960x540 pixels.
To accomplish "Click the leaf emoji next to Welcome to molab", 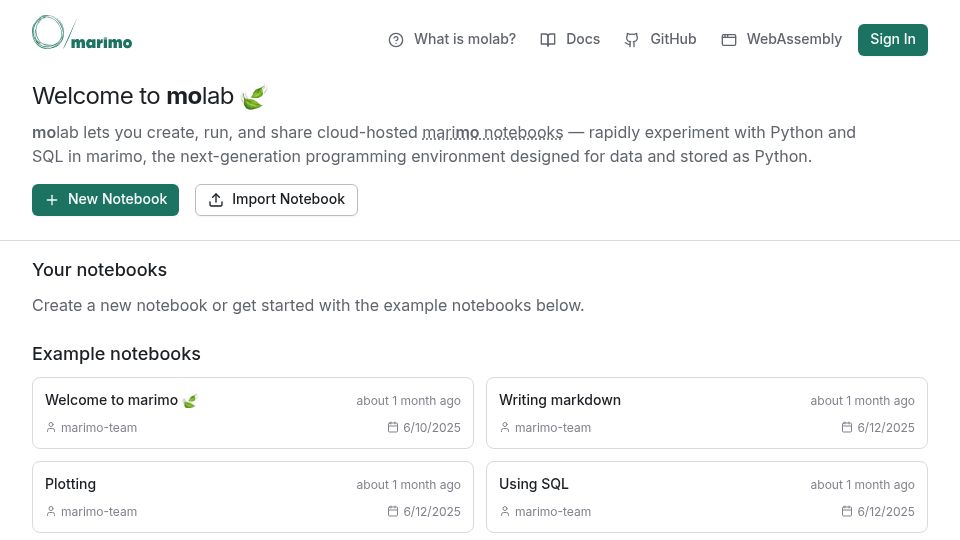I will pyautogui.click(x=253, y=97).
